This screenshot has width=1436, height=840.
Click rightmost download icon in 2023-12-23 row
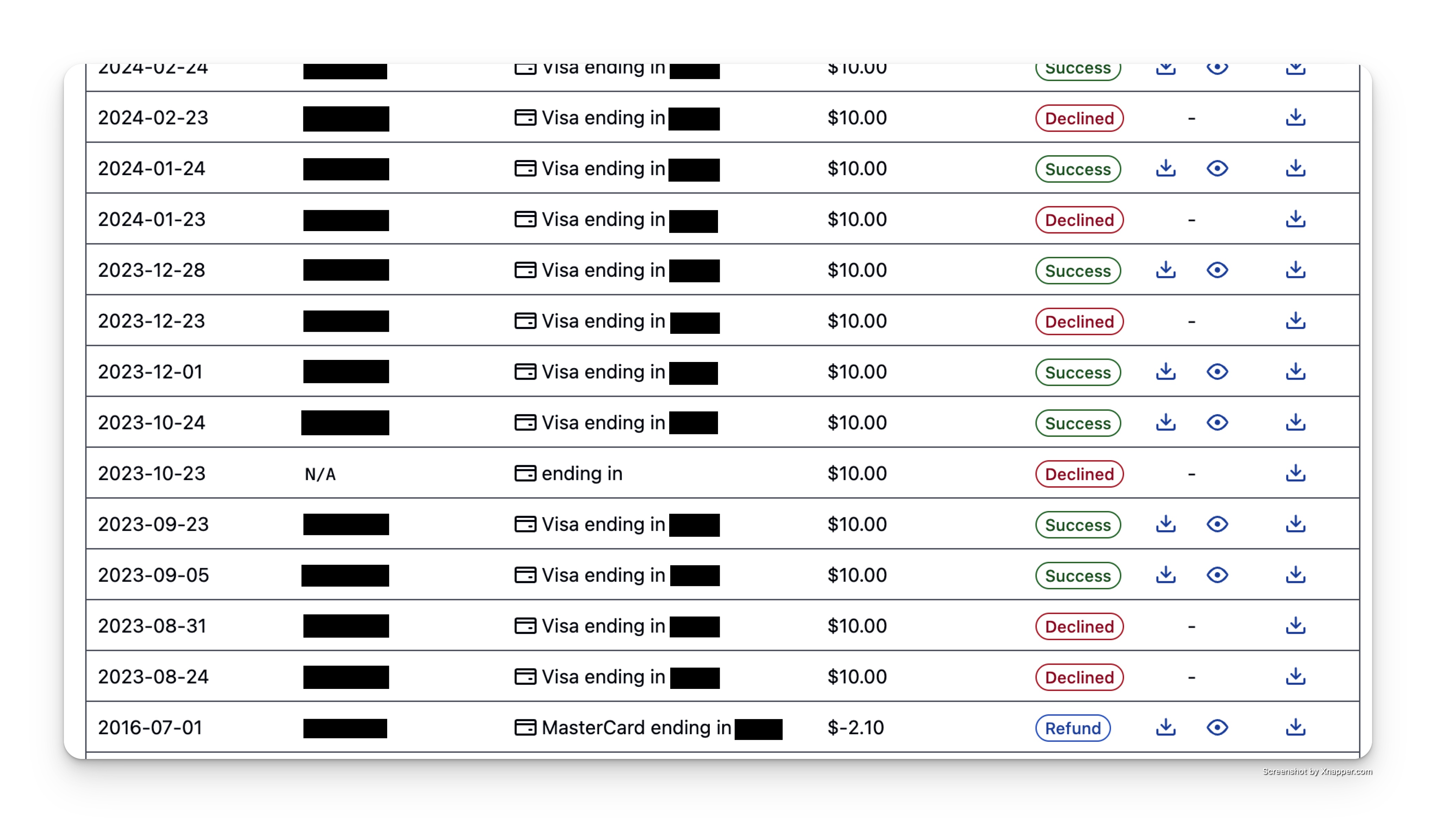(1296, 321)
